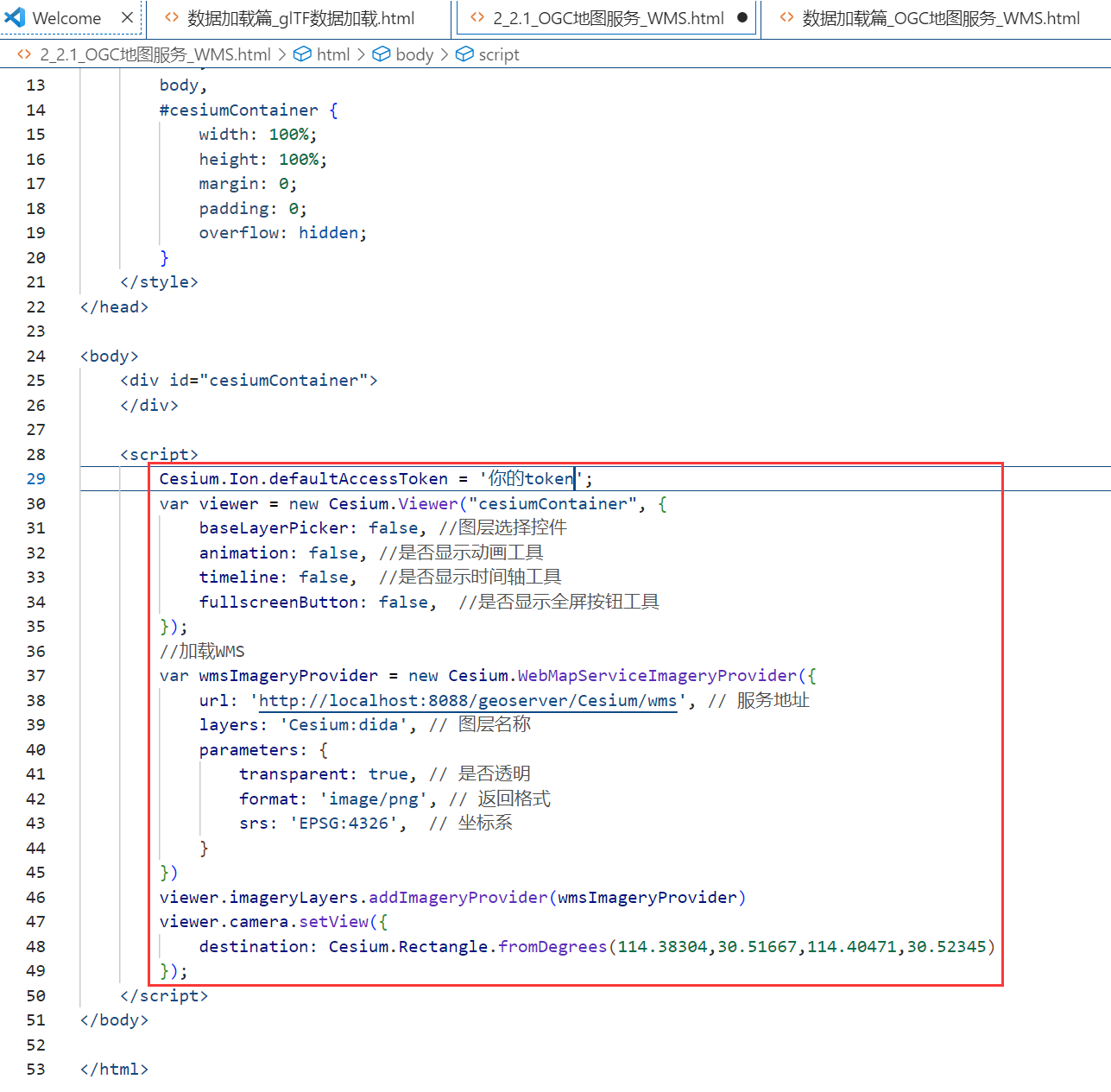Viewport: 1111px width, 1092px height.
Task: Click the opening <script> tag on line 28
Action: point(160,455)
